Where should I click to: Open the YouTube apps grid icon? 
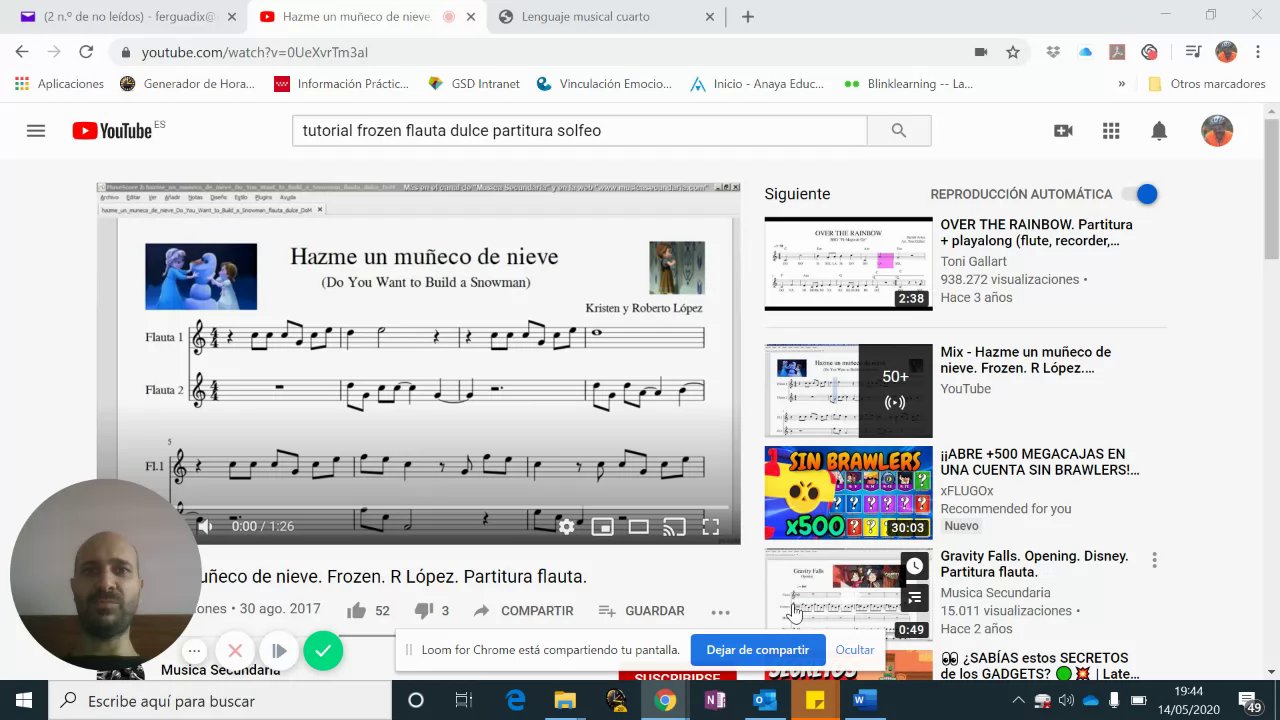click(1111, 131)
